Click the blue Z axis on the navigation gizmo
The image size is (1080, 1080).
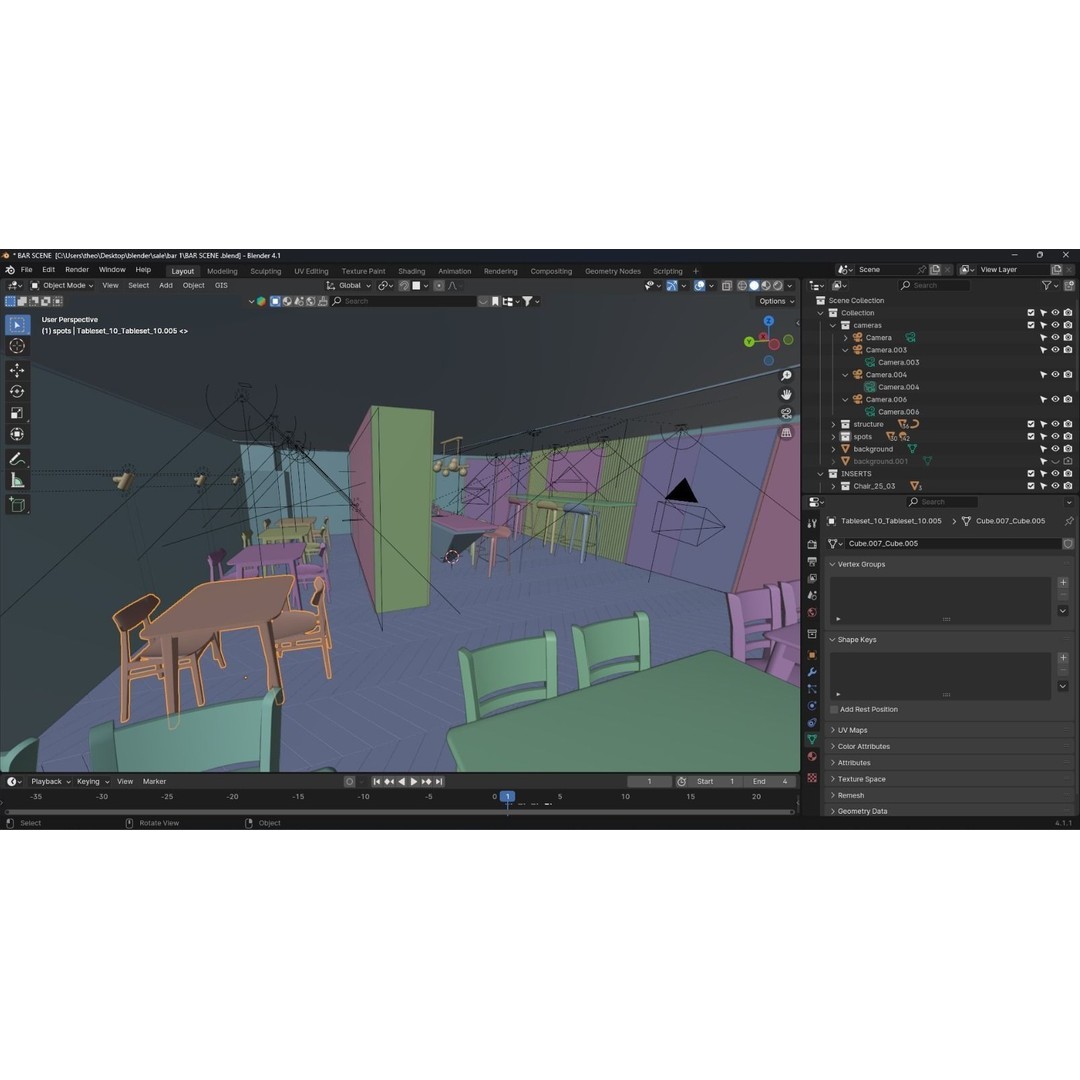768,321
